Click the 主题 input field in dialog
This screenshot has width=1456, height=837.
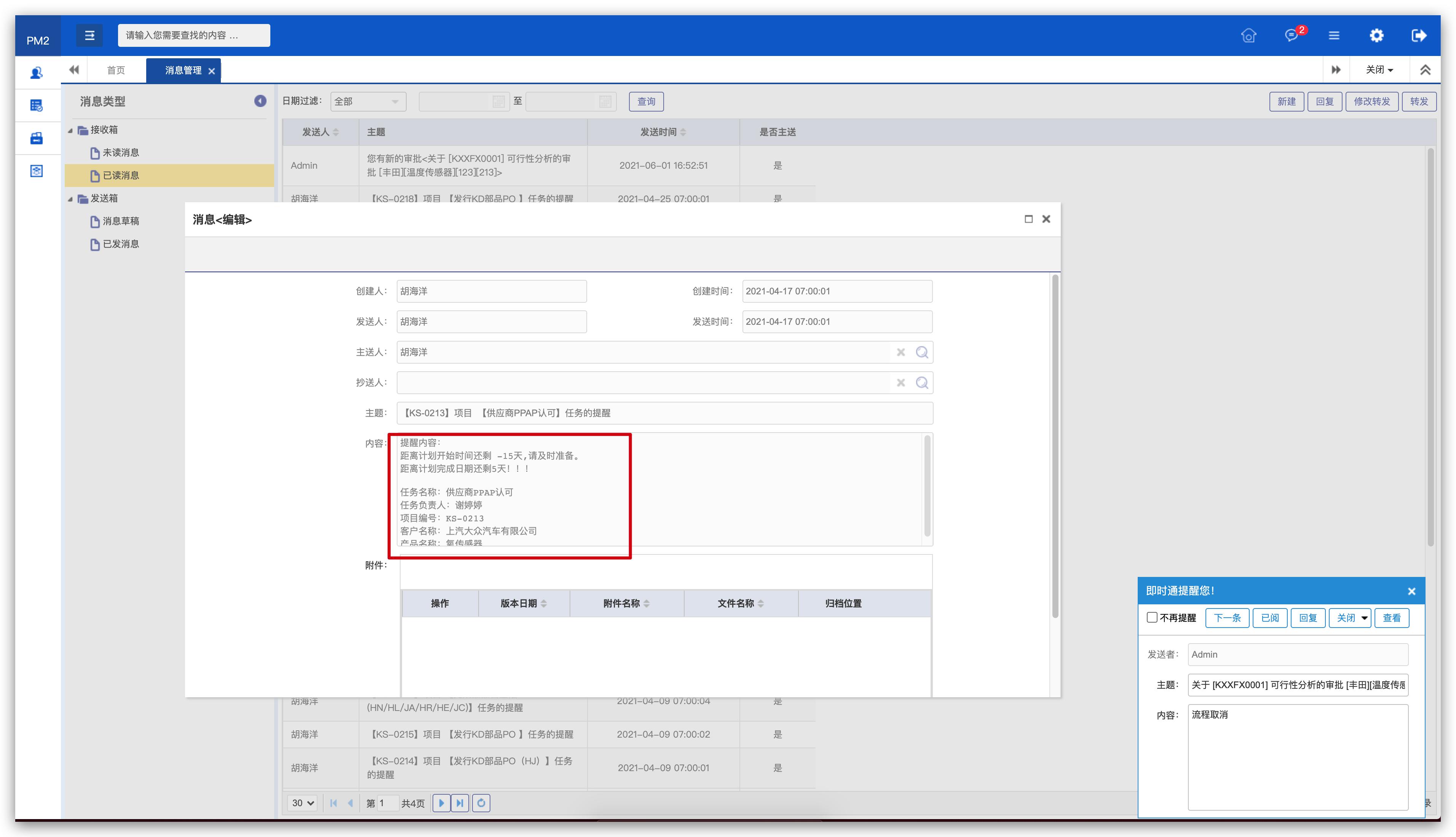click(664, 413)
